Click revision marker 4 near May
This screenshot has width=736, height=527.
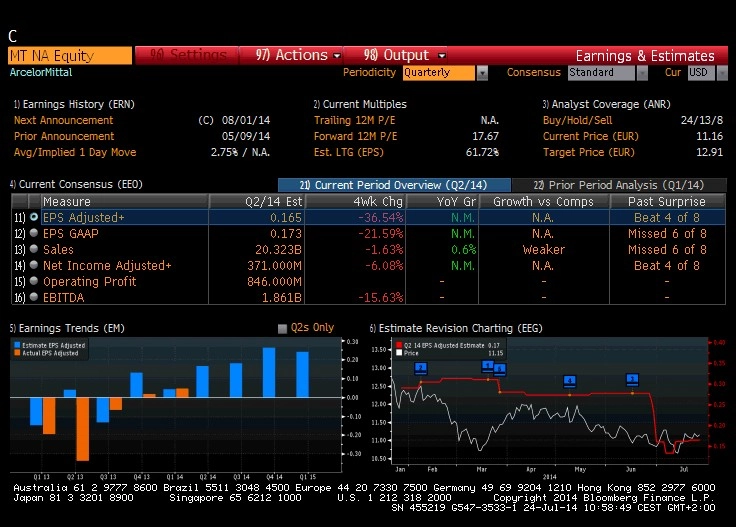point(569,381)
